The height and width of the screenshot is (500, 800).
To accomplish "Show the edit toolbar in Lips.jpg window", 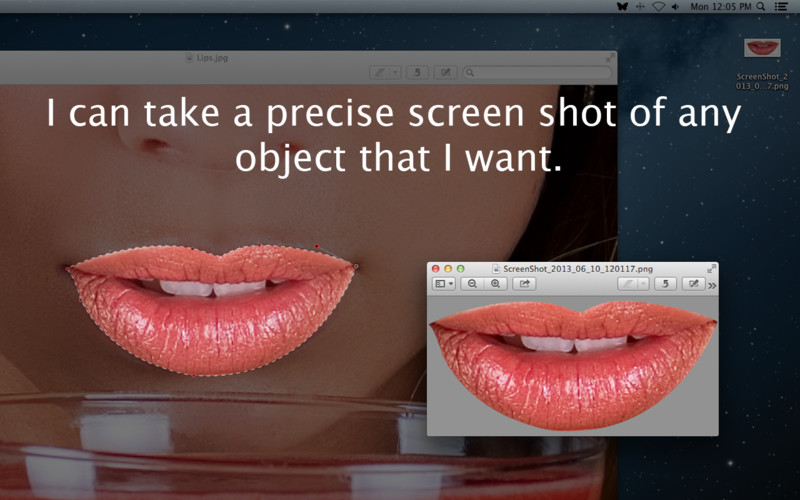I will (445, 72).
